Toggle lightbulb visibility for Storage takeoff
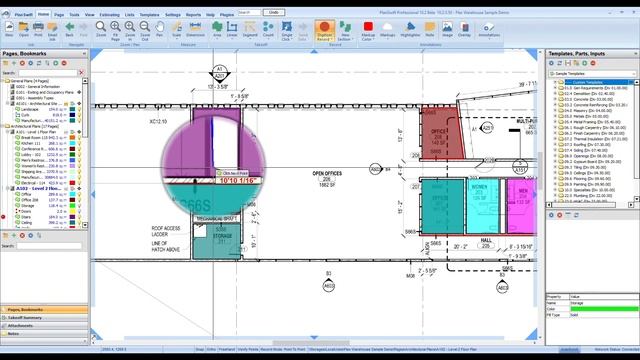 pos(79,206)
